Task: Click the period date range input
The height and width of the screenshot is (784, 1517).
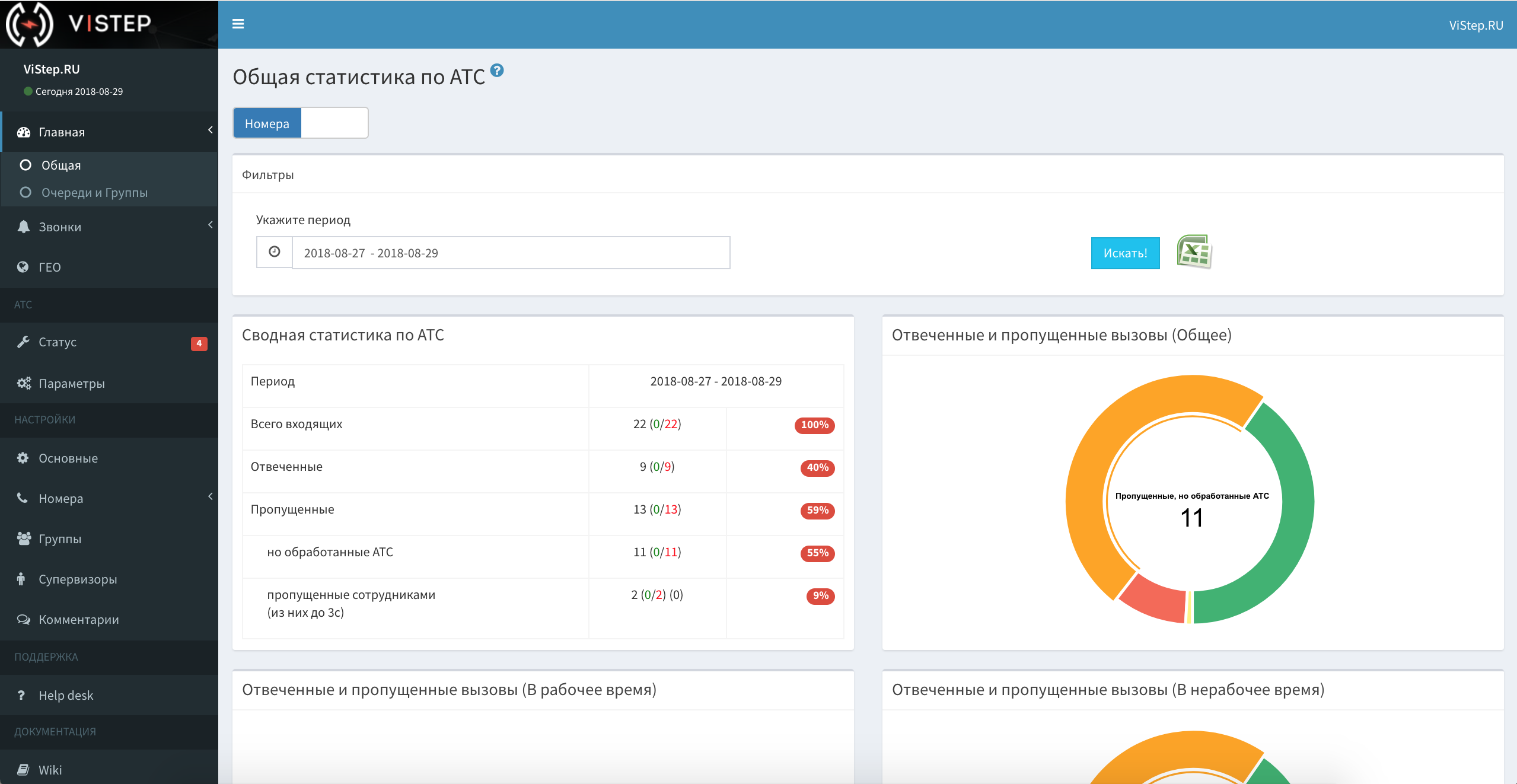Action: (x=511, y=253)
